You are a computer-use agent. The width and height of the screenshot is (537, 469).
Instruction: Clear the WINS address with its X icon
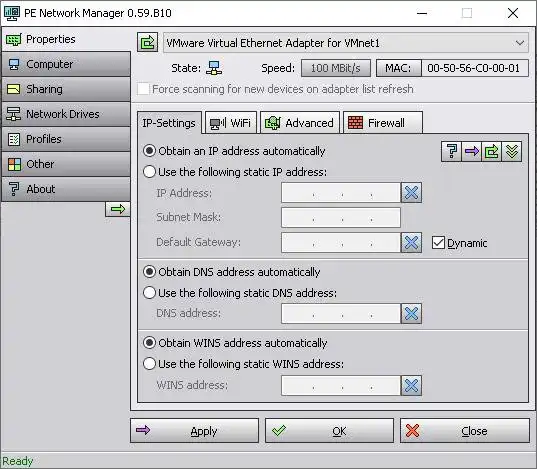(411, 385)
